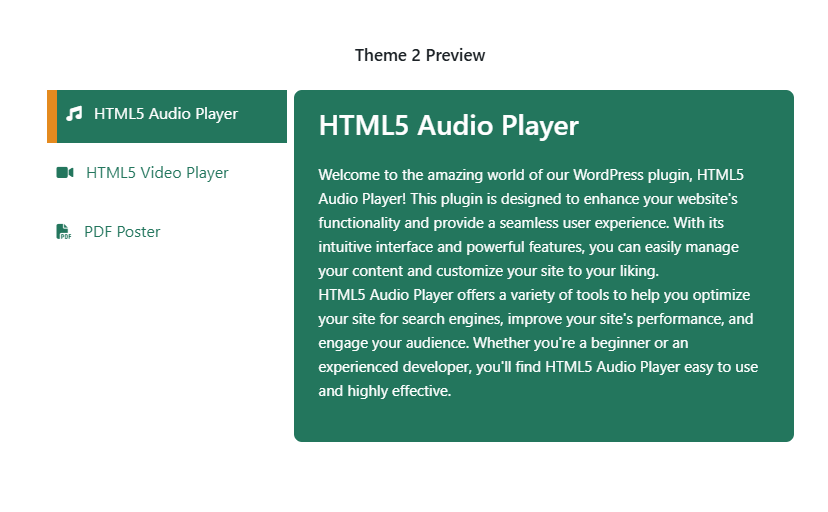This screenshot has width=828, height=512.
Task: Click the HTML5 Audio Player content heading
Action: tap(448, 126)
